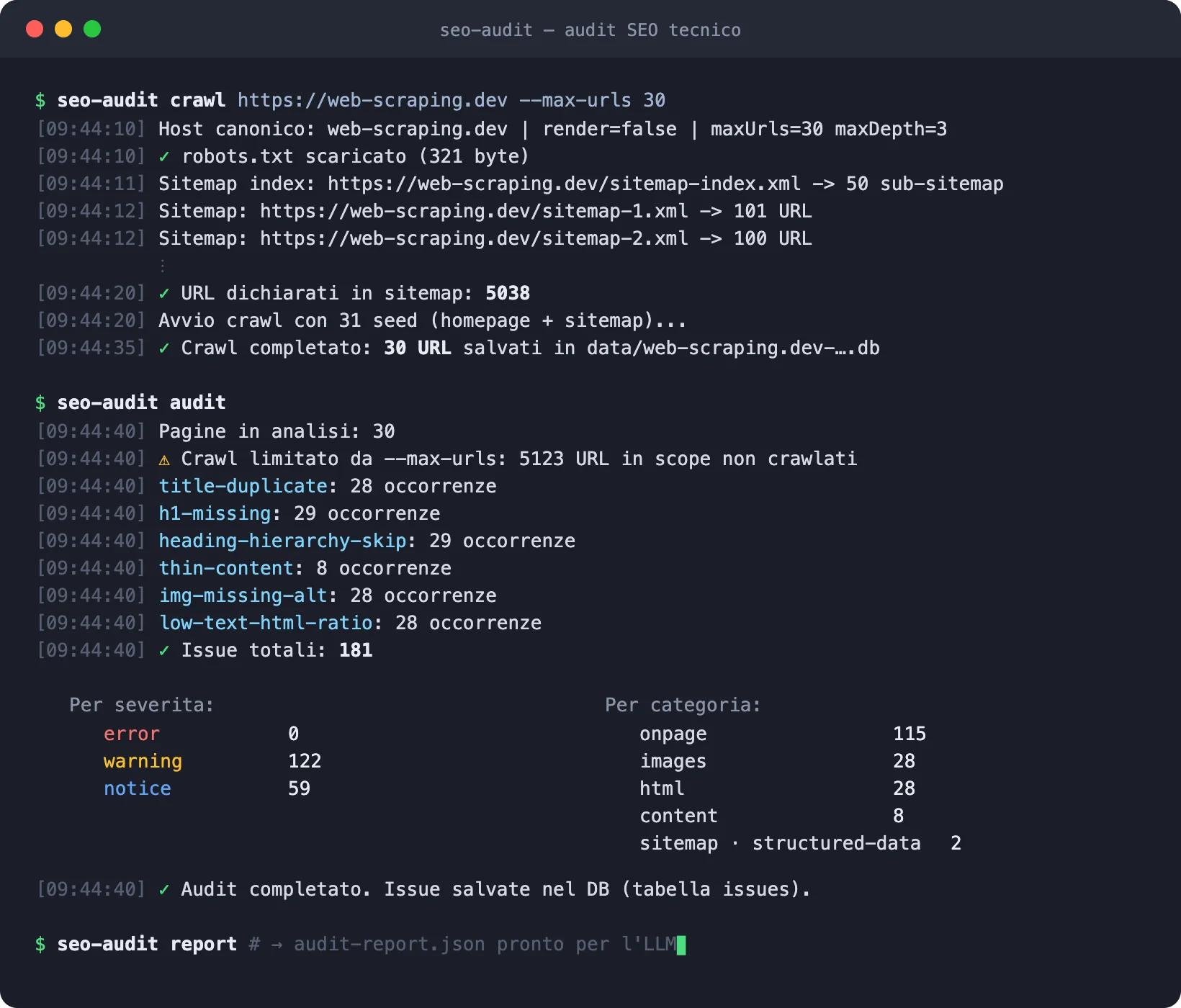Viewport: 1181px width, 1008px height.
Task: Click the title-duplicate rule name
Action: [x=243, y=486]
